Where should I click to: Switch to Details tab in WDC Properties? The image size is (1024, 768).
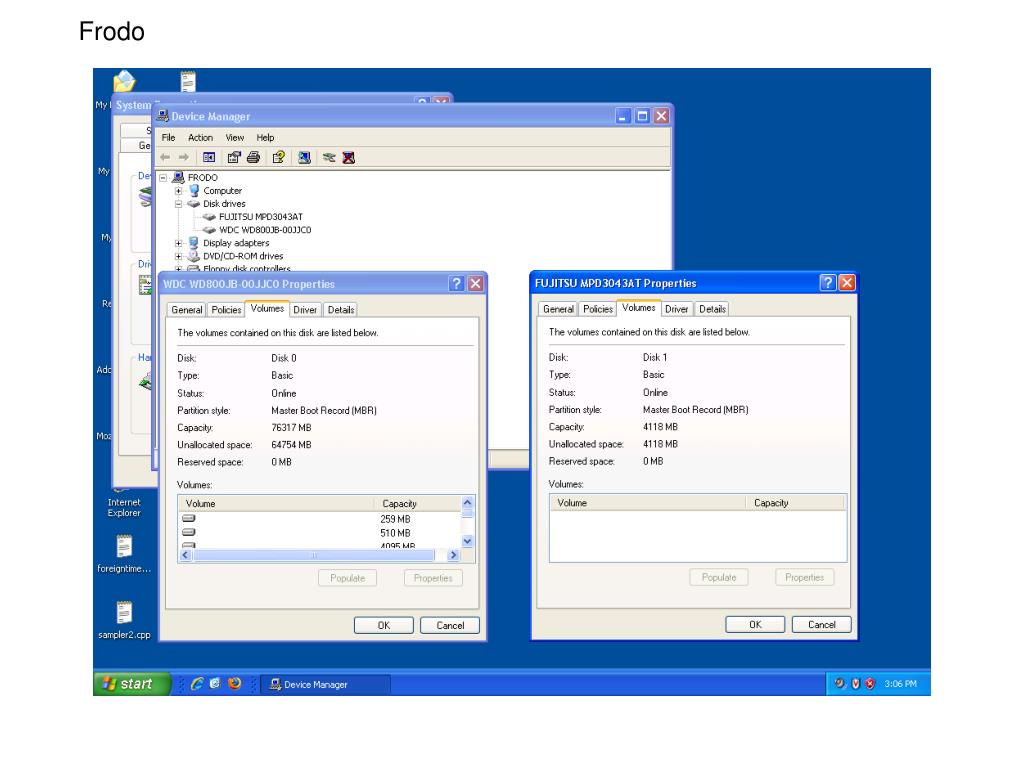pos(341,310)
